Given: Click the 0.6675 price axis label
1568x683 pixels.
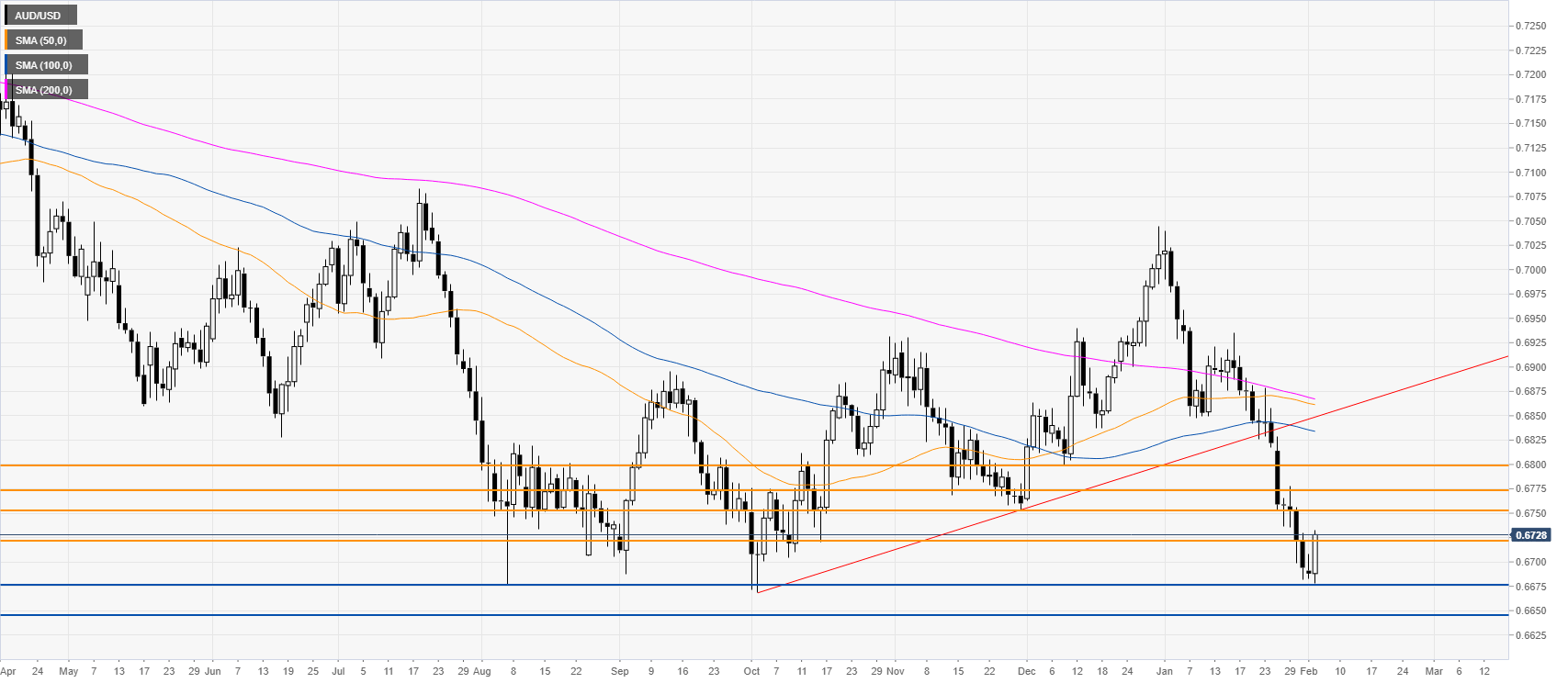Looking at the screenshot, I should tap(1531, 587).
